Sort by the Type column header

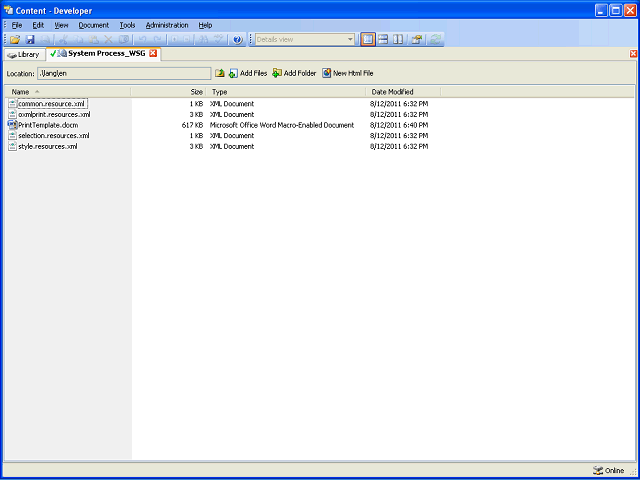pyautogui.click(x=286, y=92)
